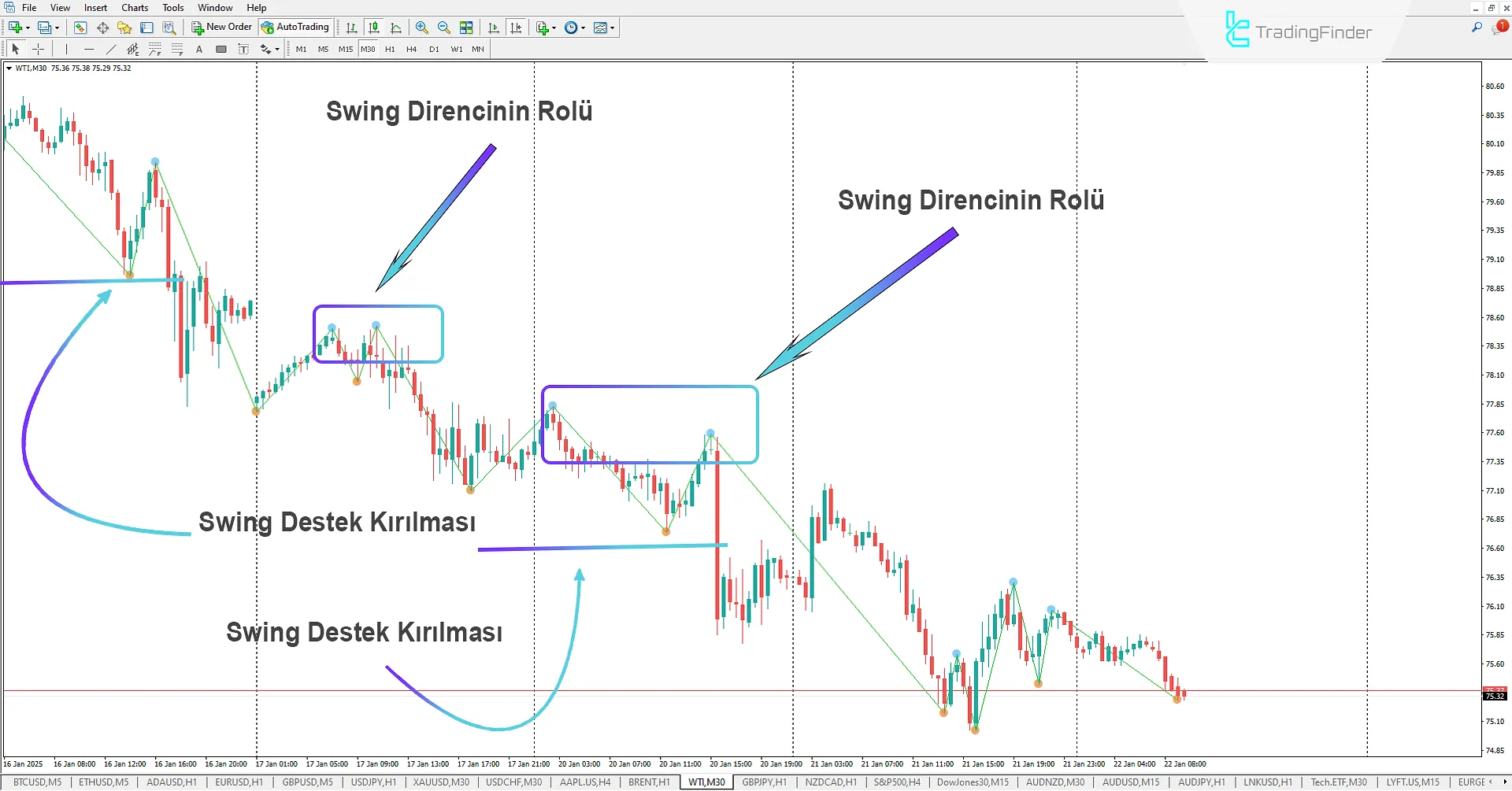Enable chart auto scroll
Viewport: 1512px width, 791px height.
(494, 28)
